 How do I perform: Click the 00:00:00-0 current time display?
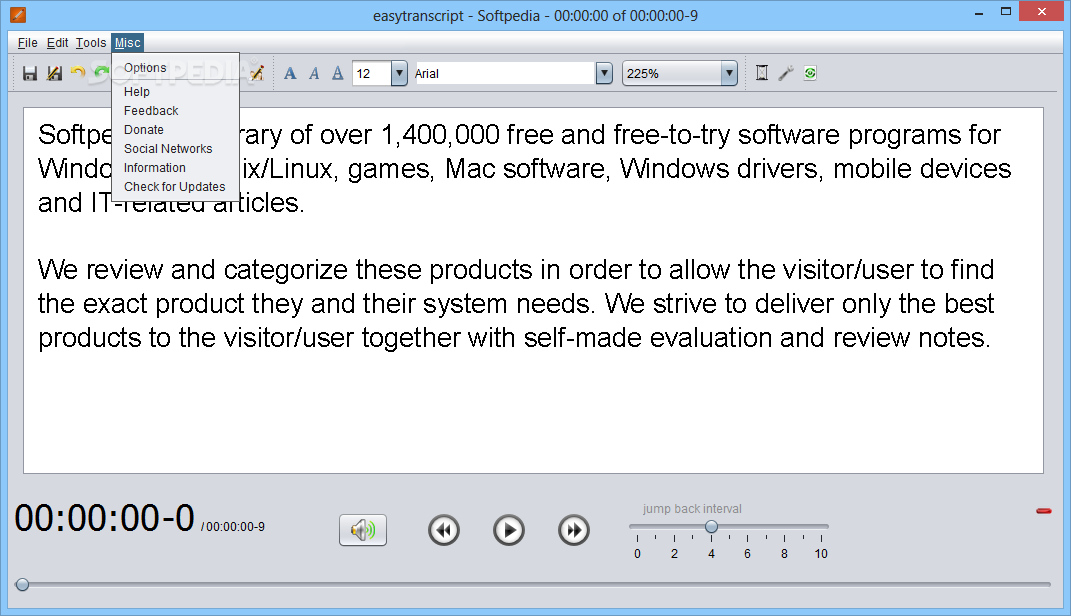coord(105,518)
